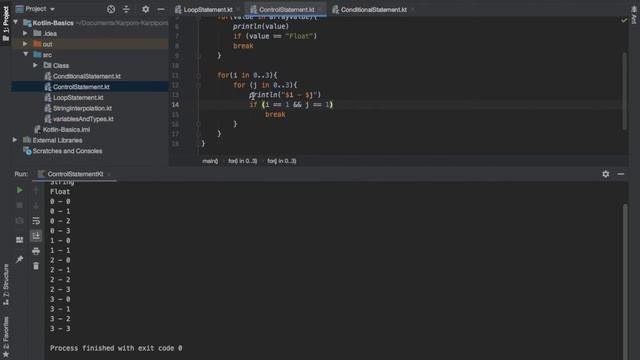Click the editor vertical scrollbar

tap(624, 91)
